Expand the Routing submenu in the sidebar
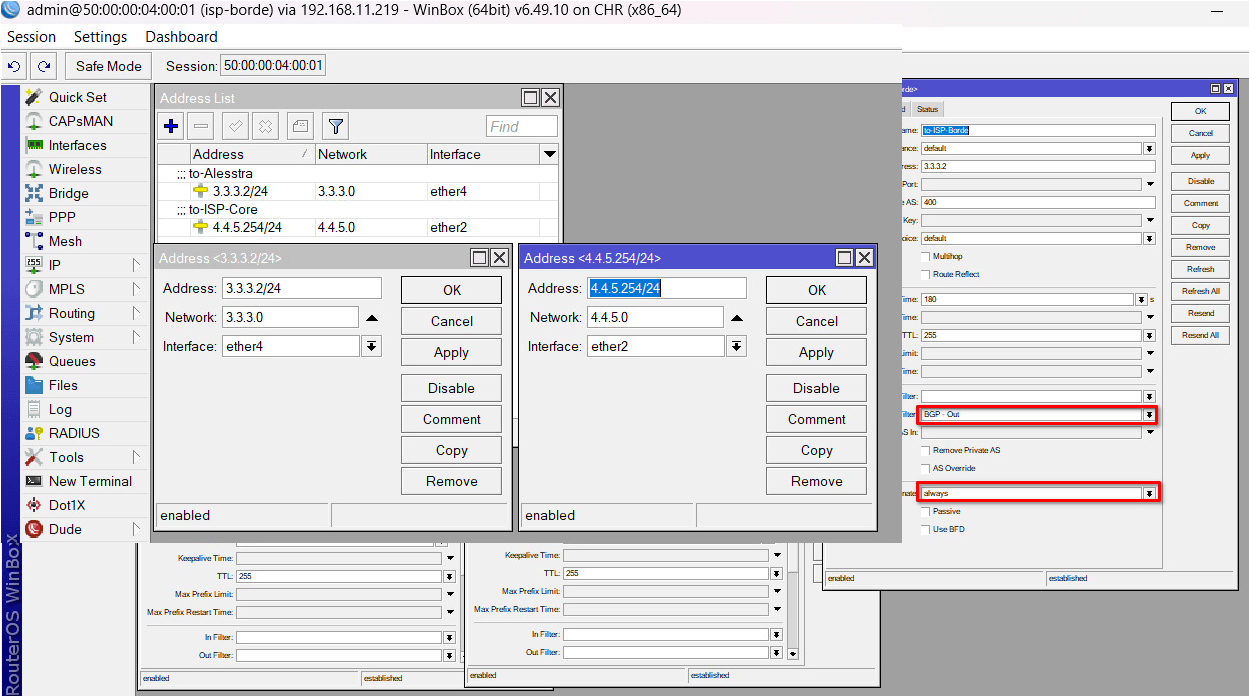The image size is (1249, 696). pyautogui.click(x=136, y=313)
